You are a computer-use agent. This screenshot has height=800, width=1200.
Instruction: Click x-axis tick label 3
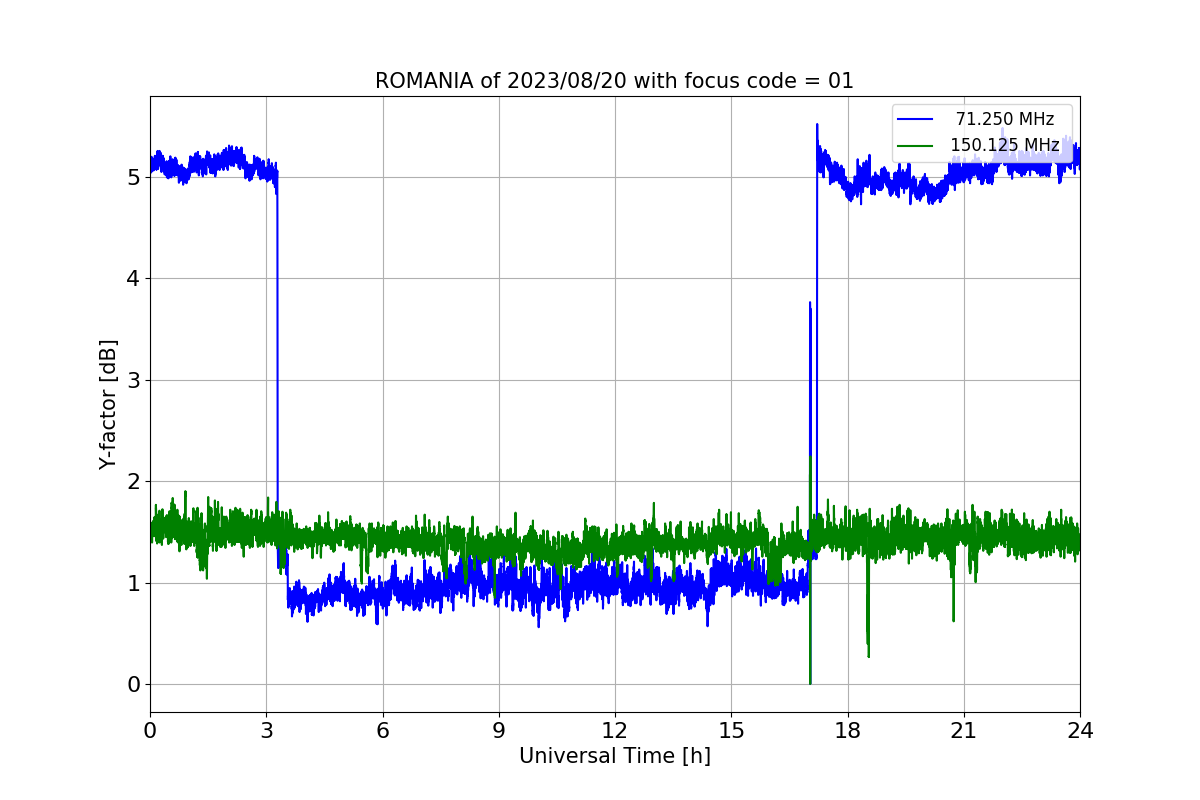pyautogui.click(x=266, y=730)
